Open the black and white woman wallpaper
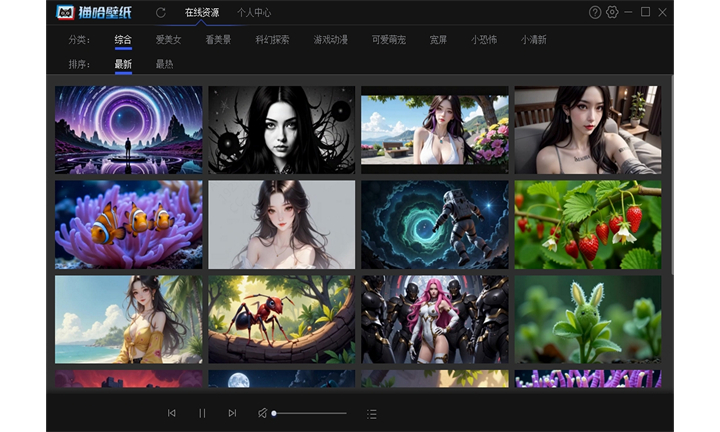 281,130
